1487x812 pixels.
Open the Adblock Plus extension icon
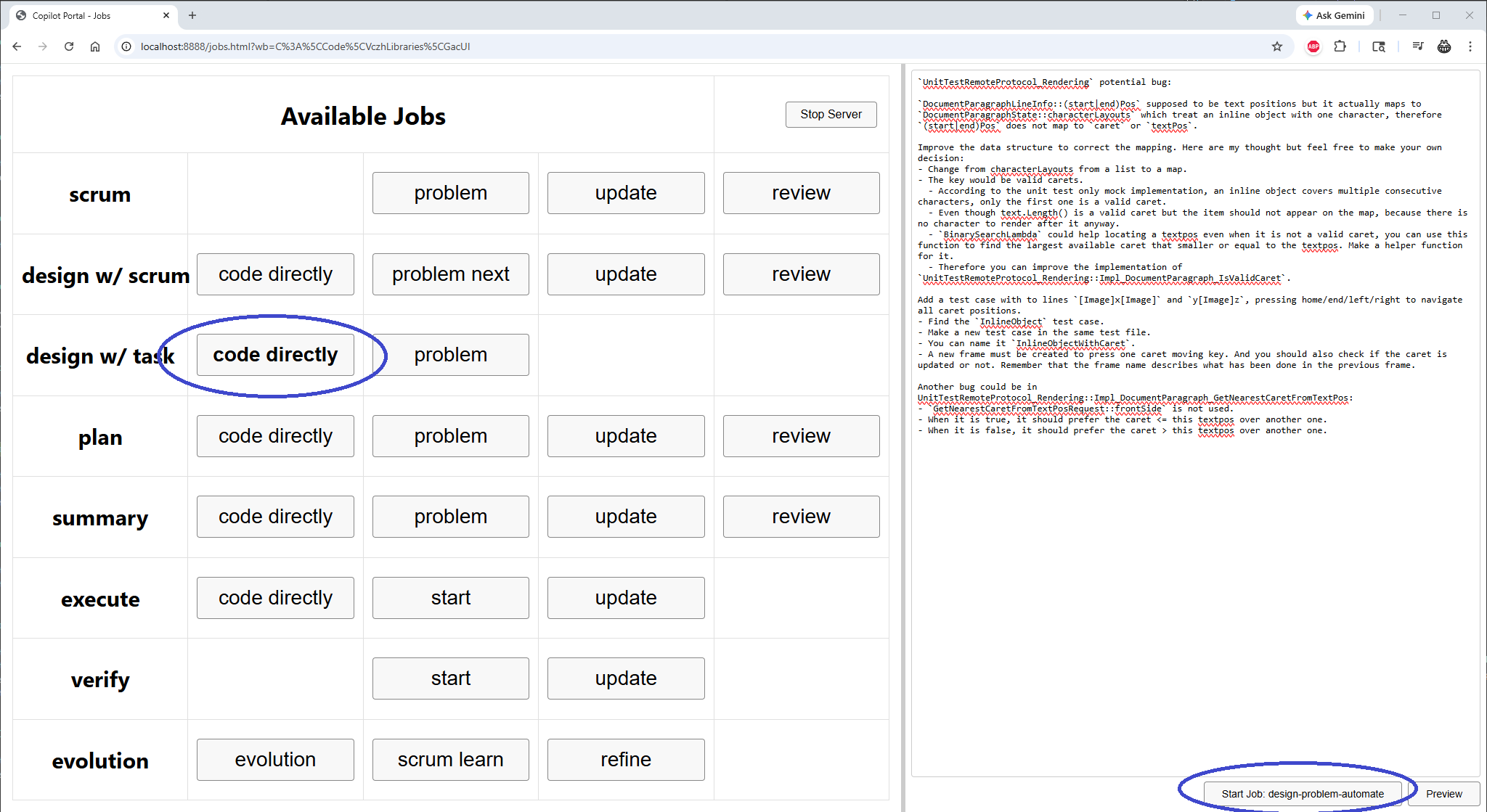tap(1313, 46)
